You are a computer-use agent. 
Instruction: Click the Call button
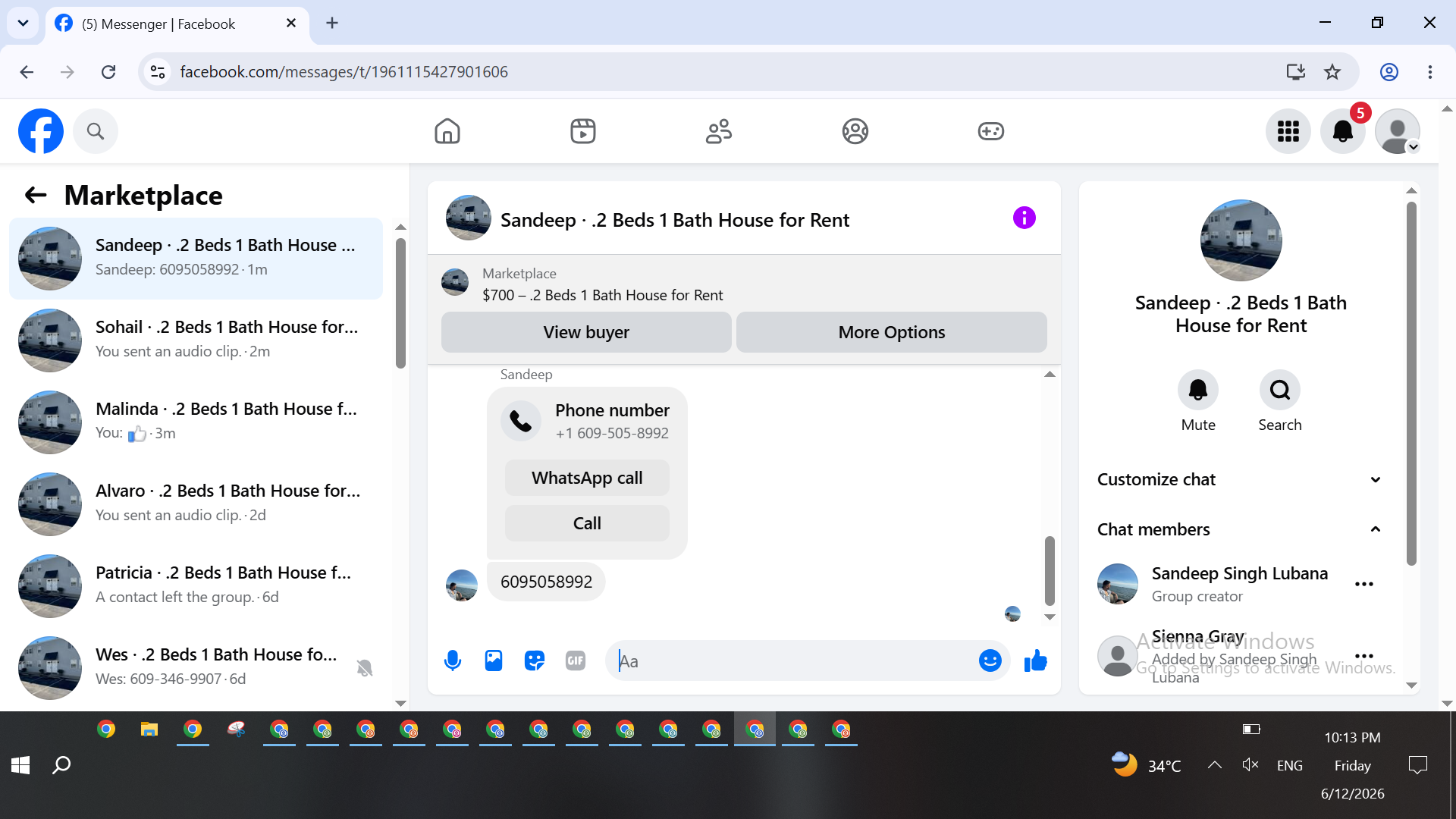[587, 523]
